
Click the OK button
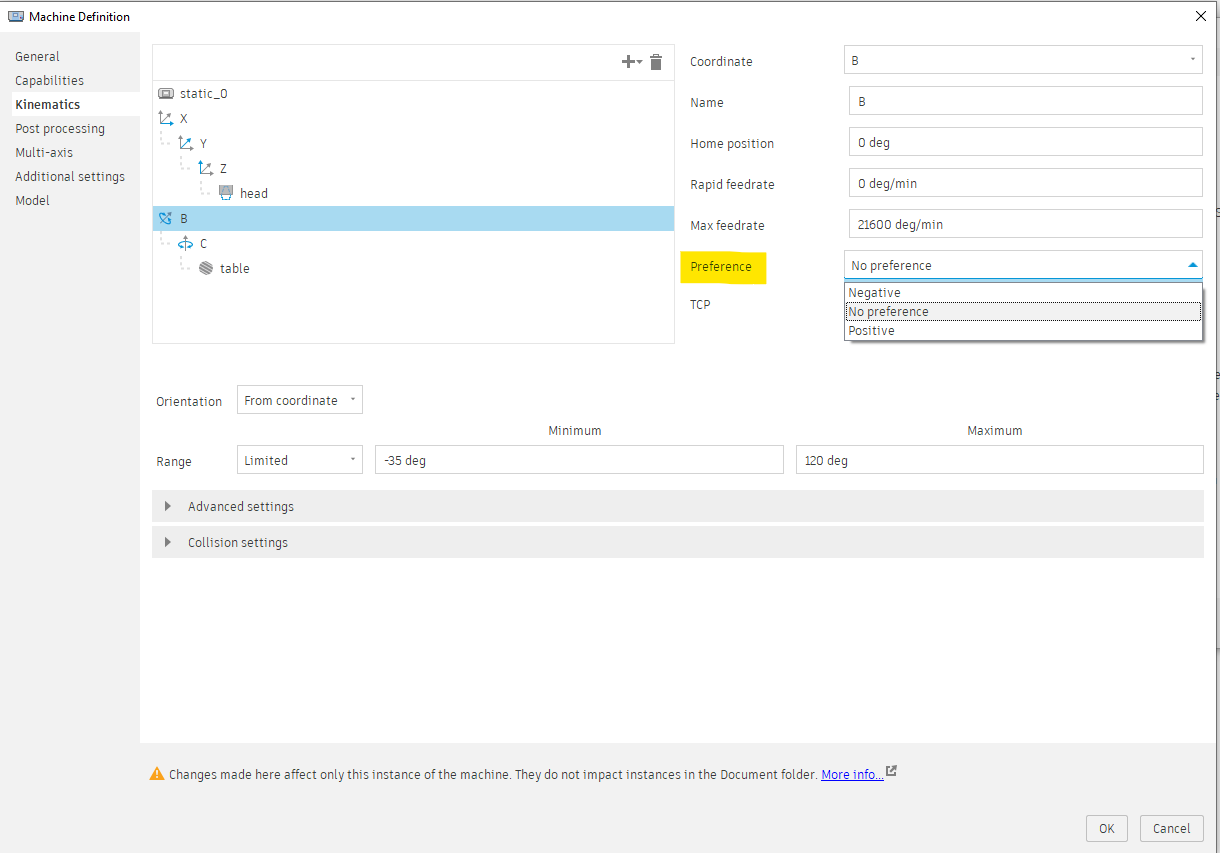click(1106, 828)
